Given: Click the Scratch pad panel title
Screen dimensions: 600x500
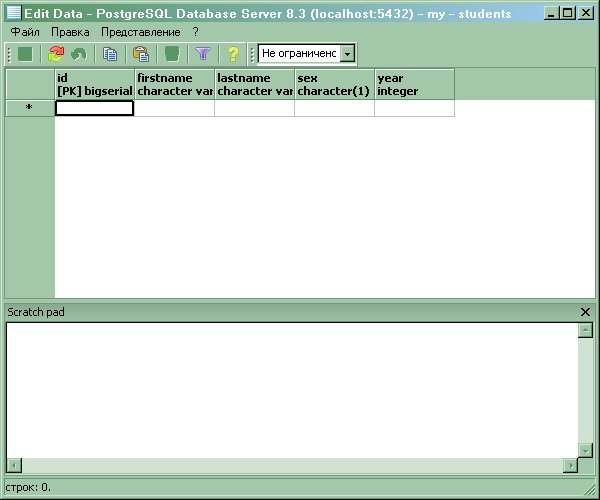Looking at the screenshot, I should pyautogui.click(x=36, y=312).
